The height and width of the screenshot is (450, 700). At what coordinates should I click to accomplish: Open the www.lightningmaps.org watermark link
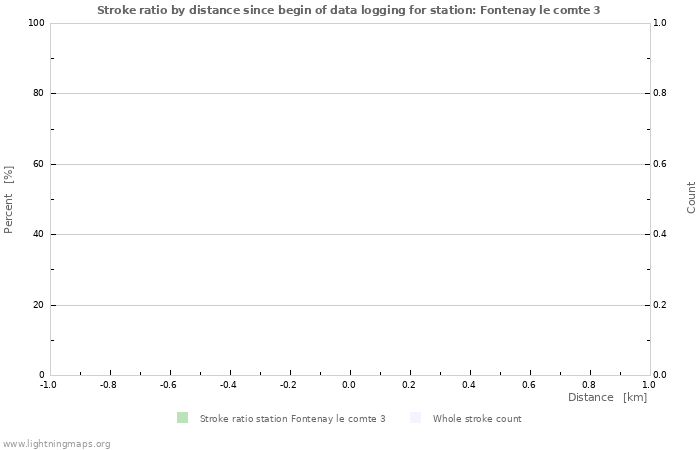click(x=56, y=443)
